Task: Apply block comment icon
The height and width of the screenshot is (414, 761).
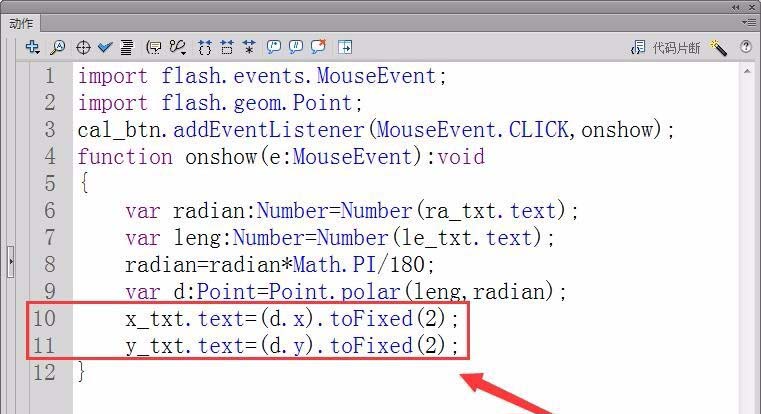Action: coord(274,47)
